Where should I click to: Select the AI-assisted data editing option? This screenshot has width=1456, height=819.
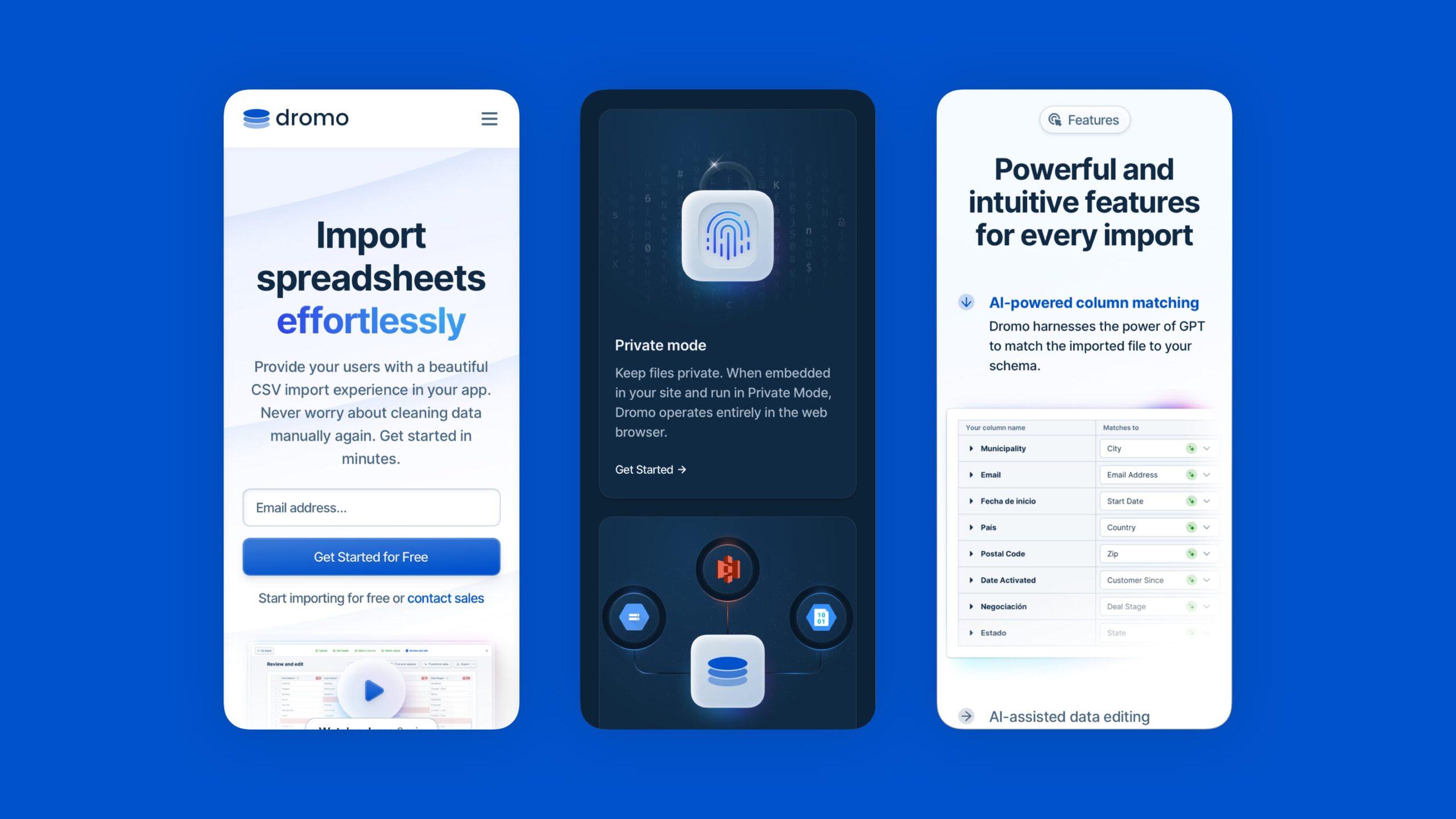pos(1069,716)
